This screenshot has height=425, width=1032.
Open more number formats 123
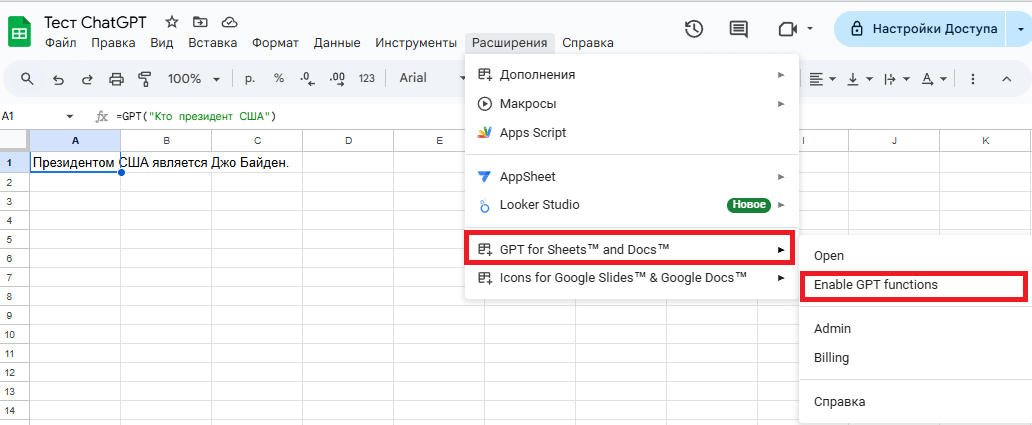(367, 78)
